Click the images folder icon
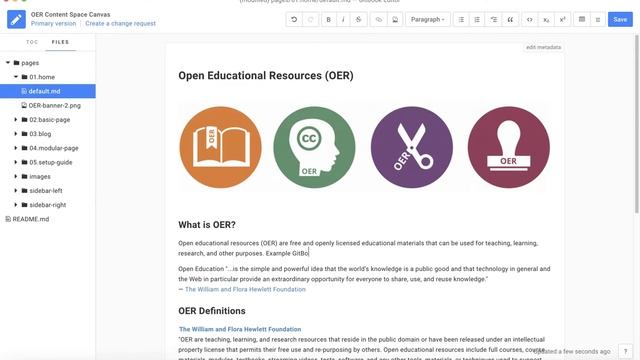This screenshot has width=640, height=360. pos(24,176)
